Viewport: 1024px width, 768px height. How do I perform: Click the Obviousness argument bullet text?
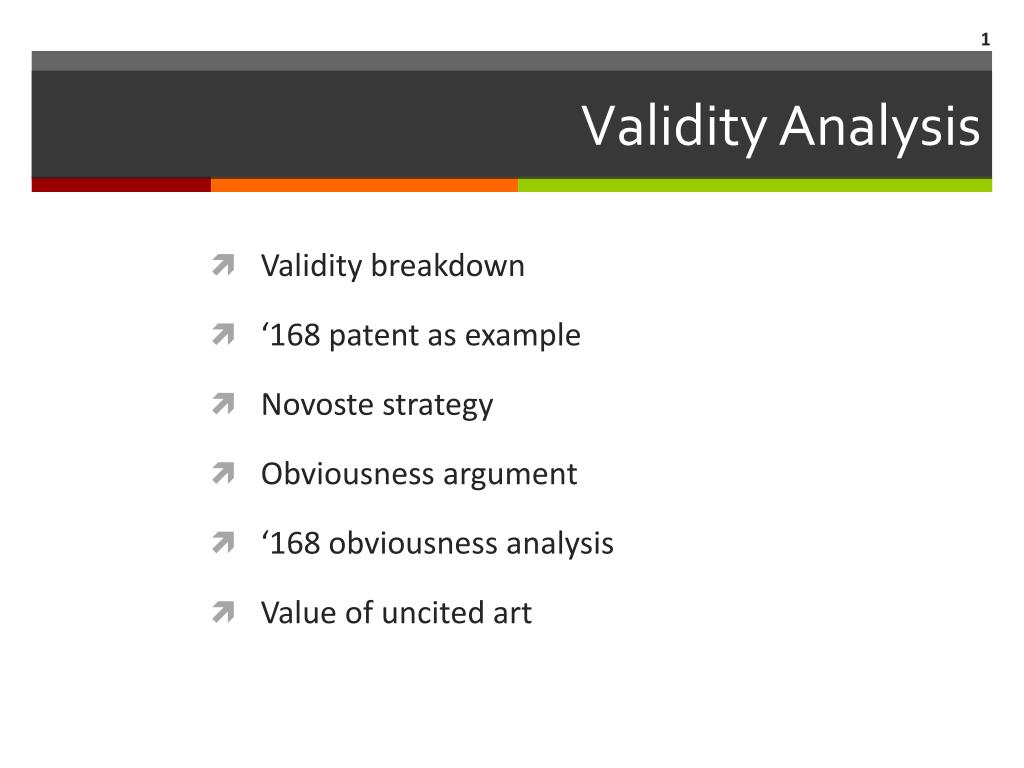[x=419, y=475]
